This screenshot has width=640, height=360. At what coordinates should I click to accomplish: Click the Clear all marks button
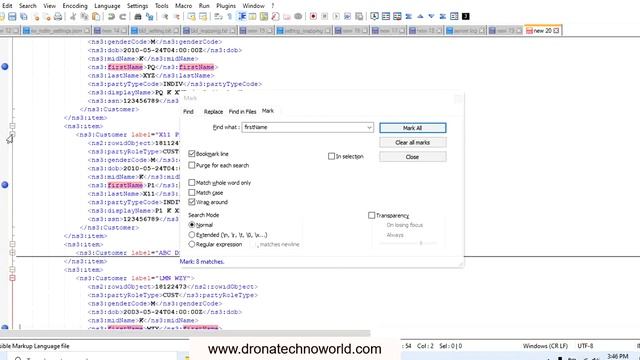(412, 142)
